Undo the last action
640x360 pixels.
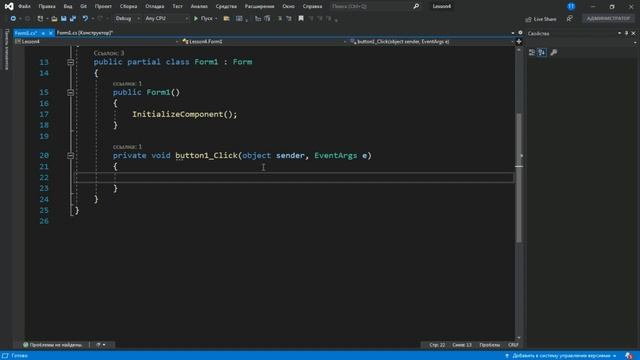(x=85, y=18)
